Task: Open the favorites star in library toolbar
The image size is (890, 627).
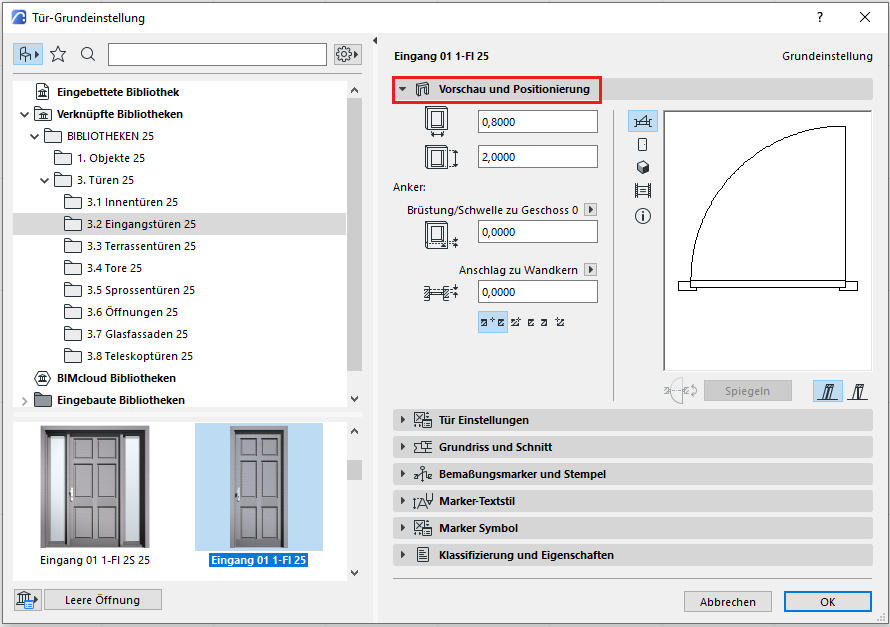Action: [x=58, y=54]
